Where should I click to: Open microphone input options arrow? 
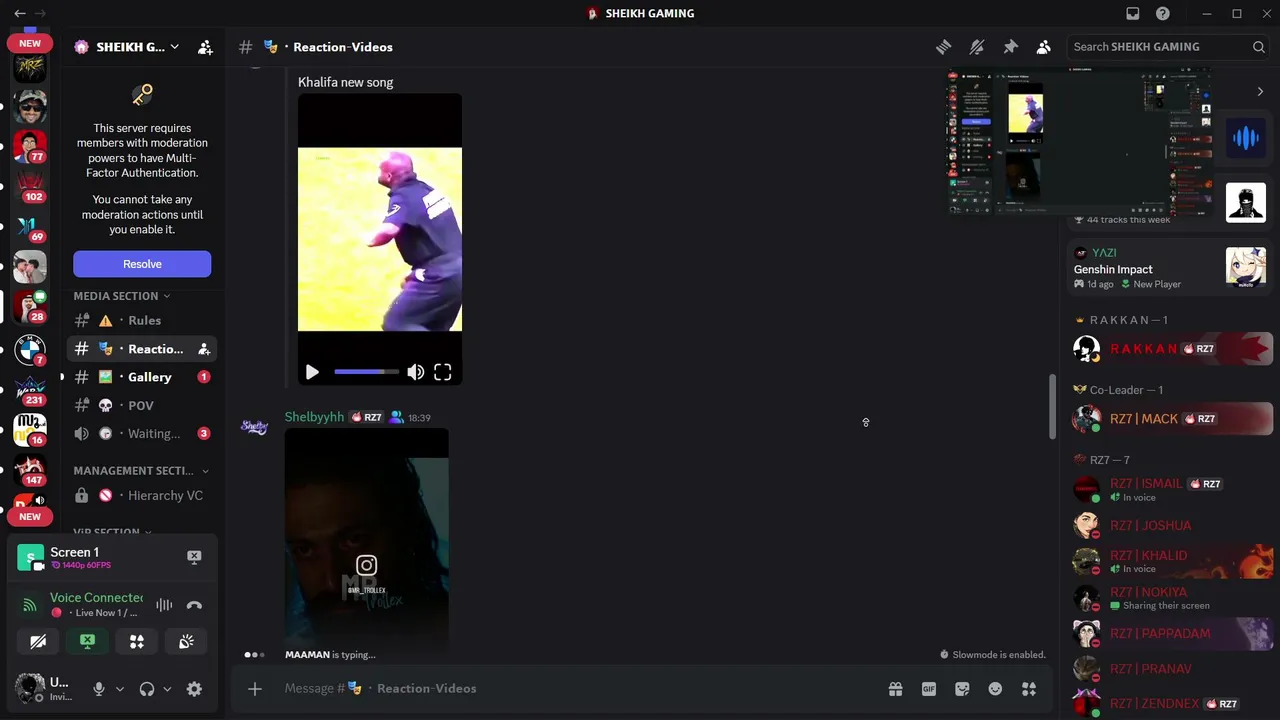(x=119, y=689)
